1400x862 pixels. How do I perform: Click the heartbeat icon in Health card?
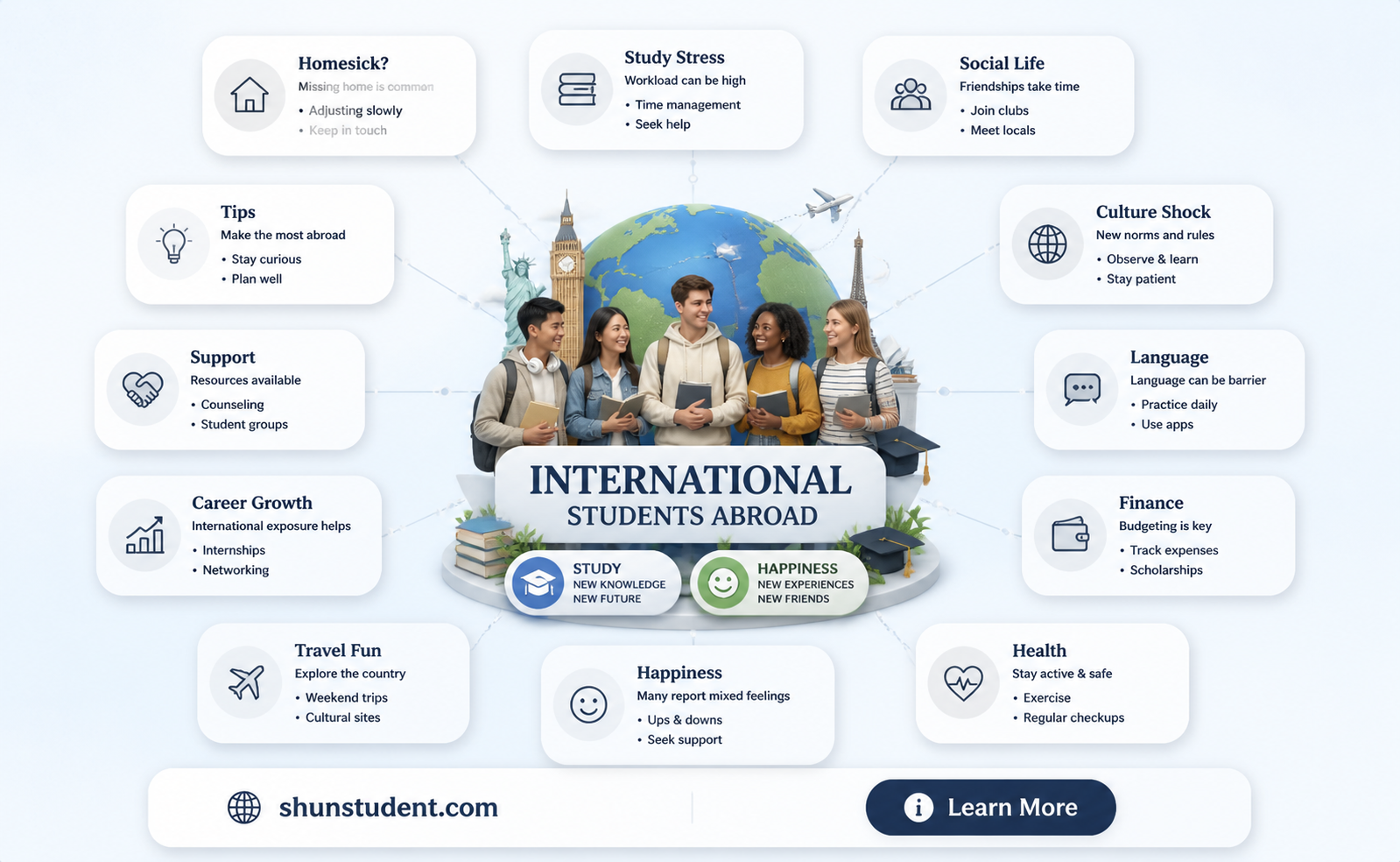coord(963,682)
